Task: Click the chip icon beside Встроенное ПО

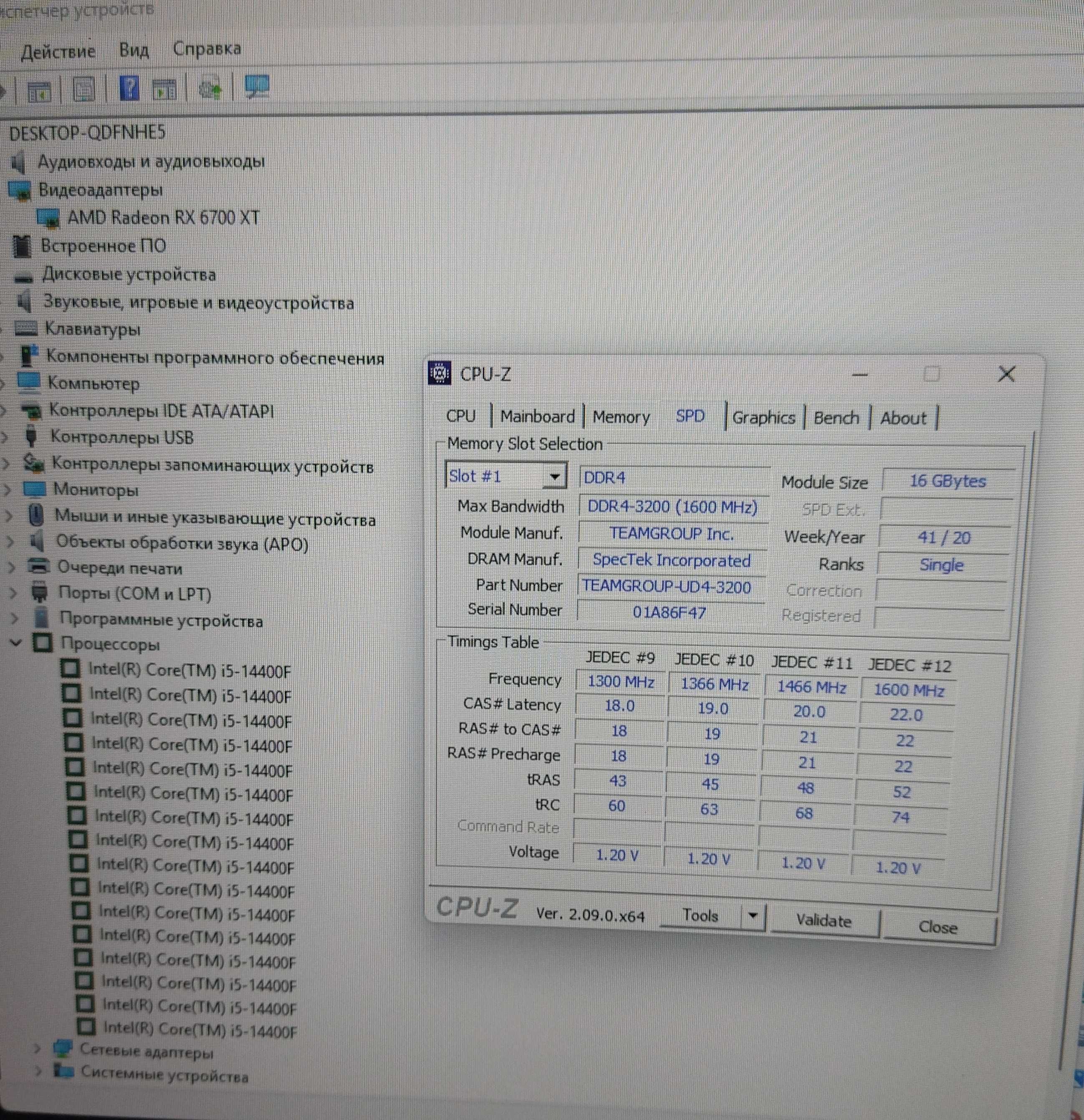Action: tap(22, 246)
